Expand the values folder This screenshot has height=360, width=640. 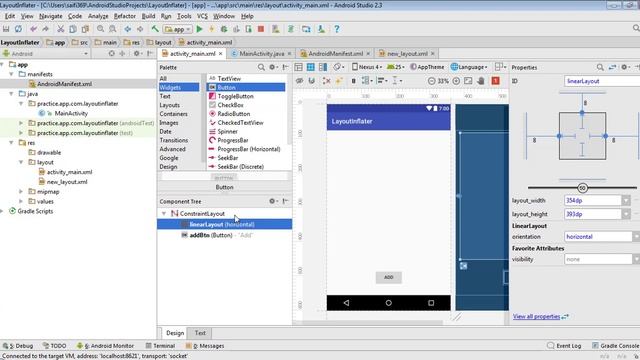(x=21, y=201)
